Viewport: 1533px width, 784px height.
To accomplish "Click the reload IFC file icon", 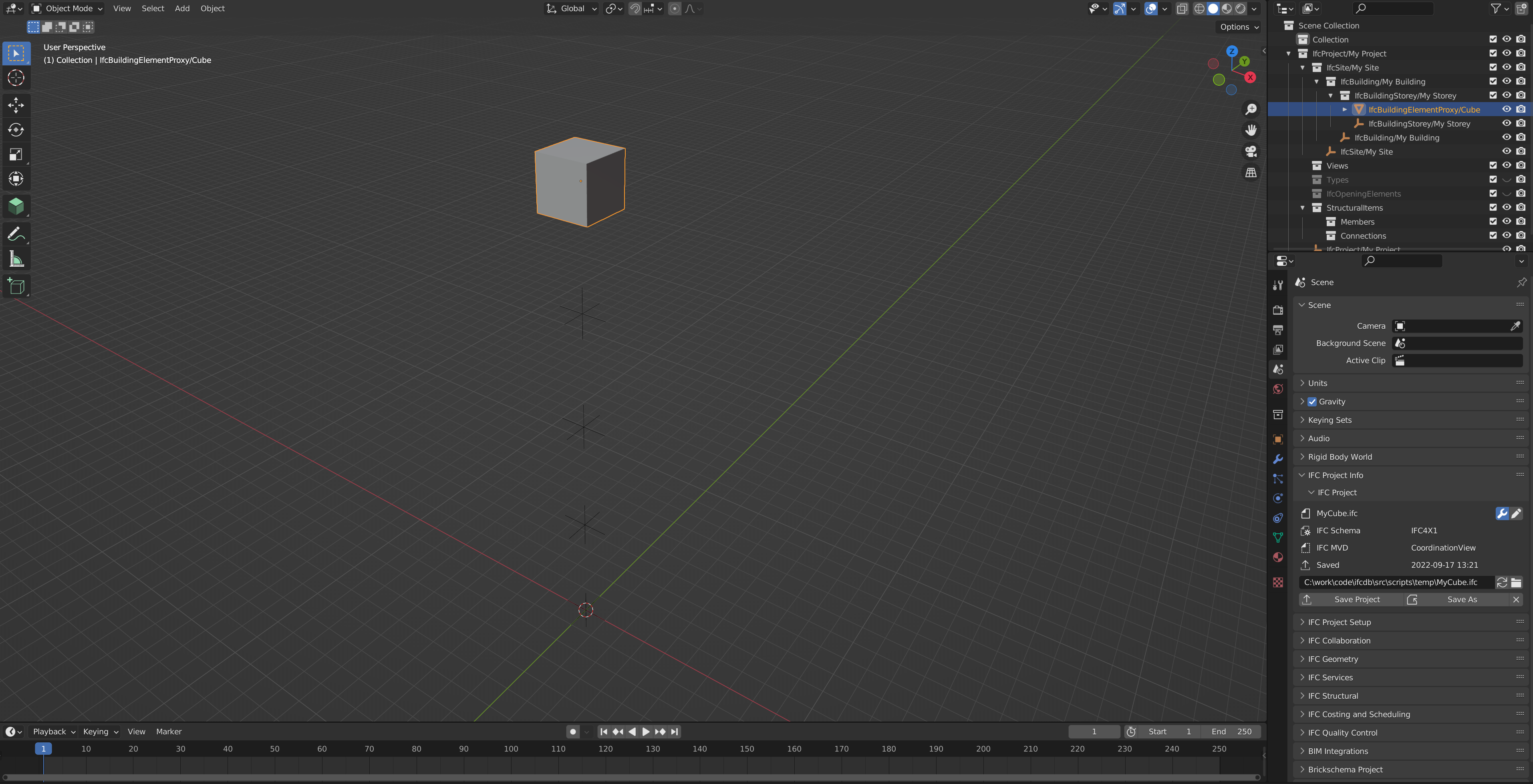I will click(x=1501, y=582).
